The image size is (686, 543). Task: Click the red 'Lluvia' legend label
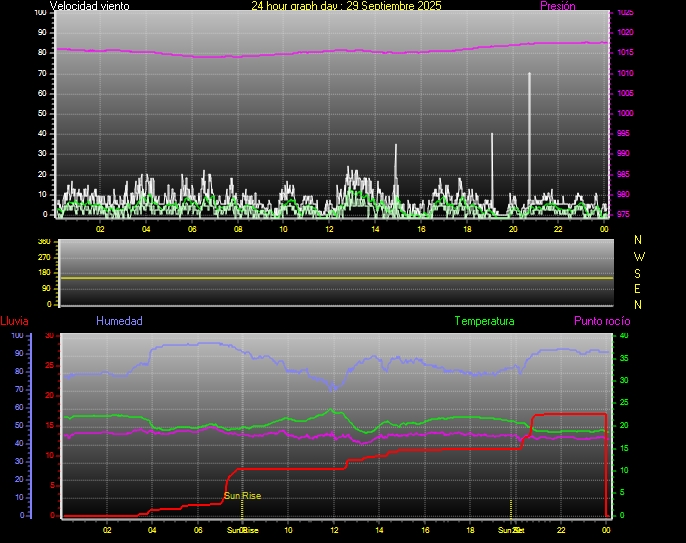coord(14,321)
